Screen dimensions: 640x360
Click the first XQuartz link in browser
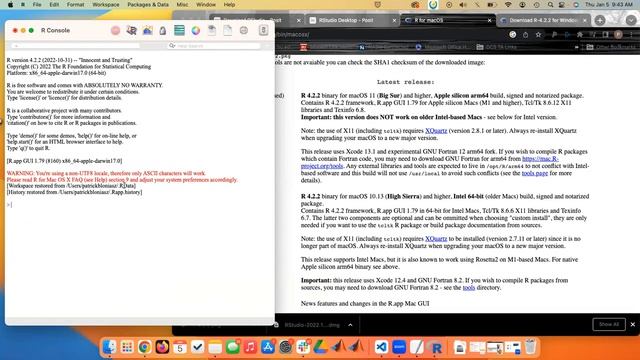pyautogui.click(x=436, y=131)
